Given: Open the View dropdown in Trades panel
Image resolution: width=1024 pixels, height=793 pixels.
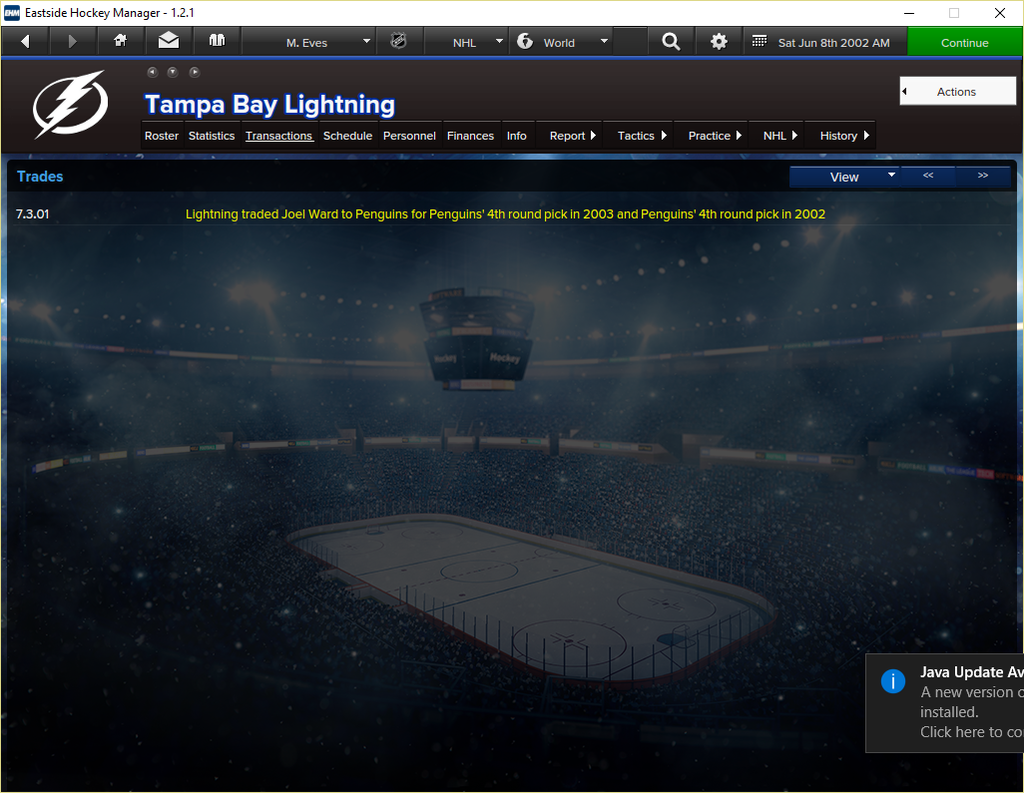Looking at the screenshot, I should pos(844,177).
